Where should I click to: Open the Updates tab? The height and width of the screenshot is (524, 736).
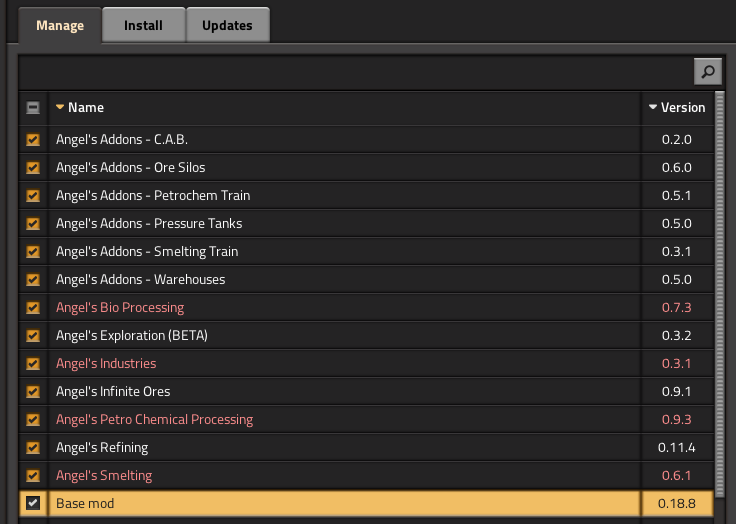pyautogui.click(x=227, y=25)
